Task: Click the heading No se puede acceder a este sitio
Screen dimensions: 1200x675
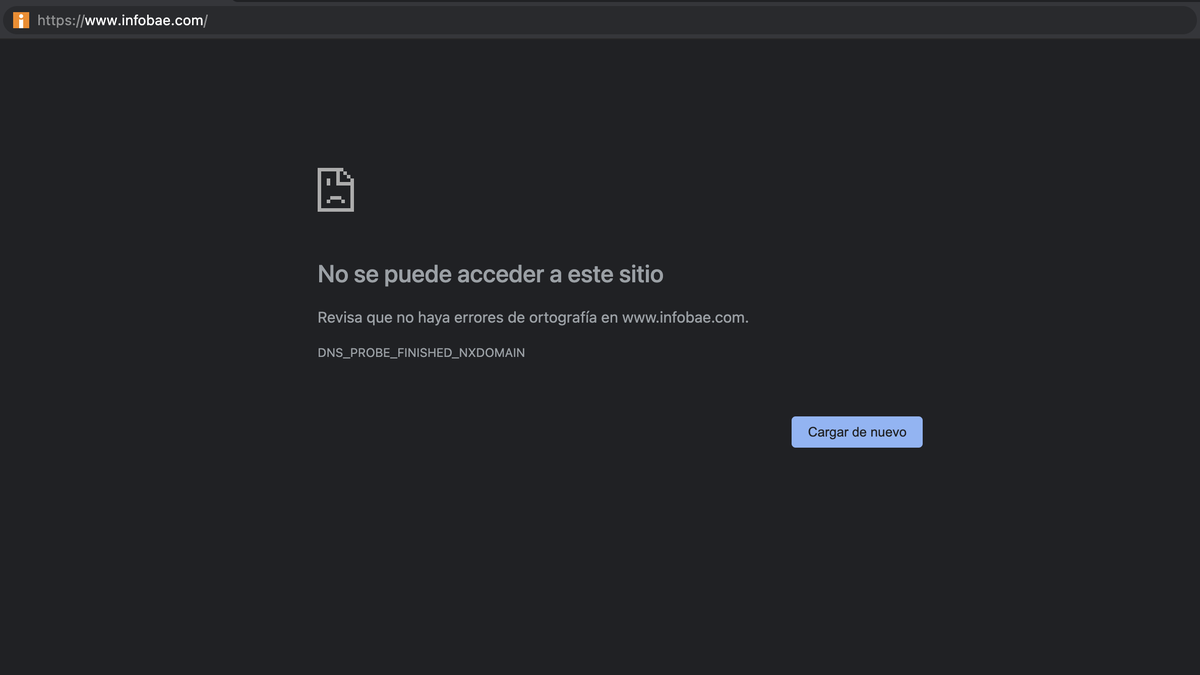Action: pyautogui.click(x=490, y=273)
